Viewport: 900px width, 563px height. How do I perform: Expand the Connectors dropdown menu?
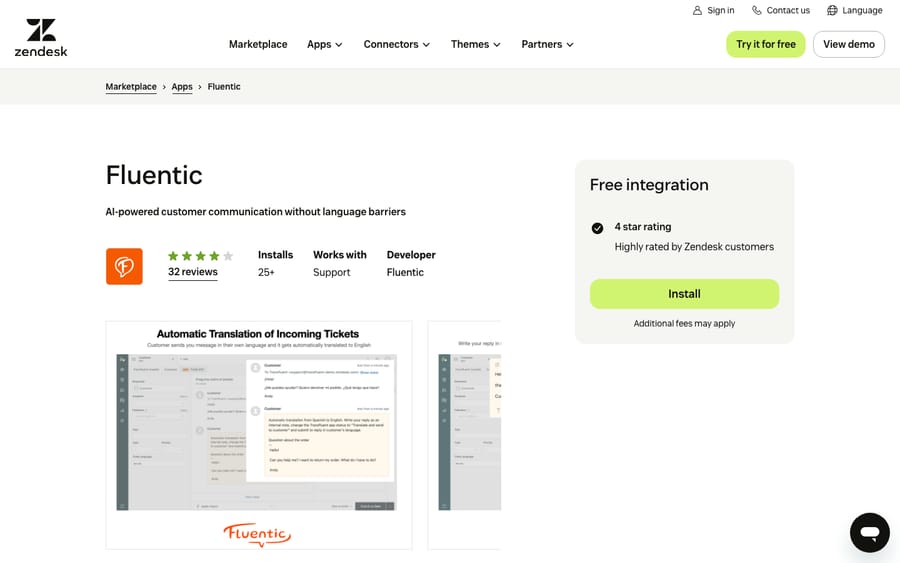397,44
